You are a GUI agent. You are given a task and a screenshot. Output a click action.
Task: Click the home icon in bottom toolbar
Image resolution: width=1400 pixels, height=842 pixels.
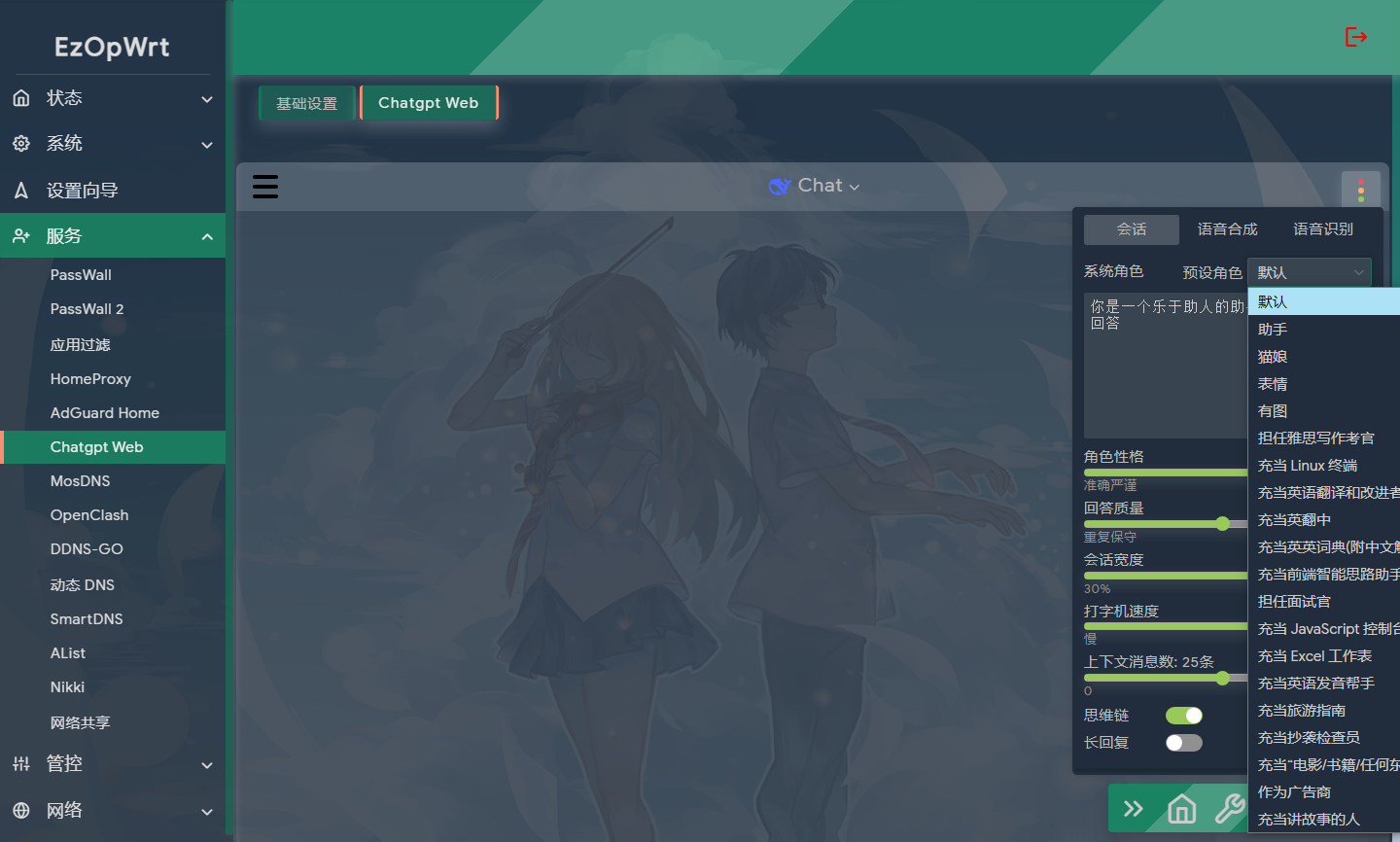(x=1181, y=809)
